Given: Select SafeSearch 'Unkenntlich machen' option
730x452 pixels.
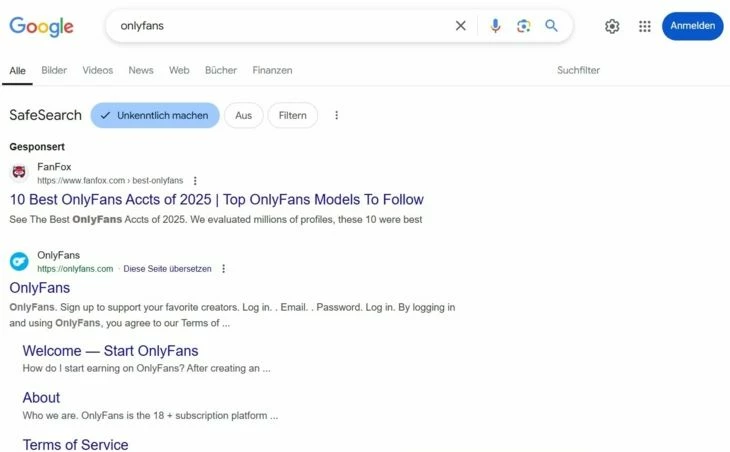Looking at the screenshot, I should 155,115.
